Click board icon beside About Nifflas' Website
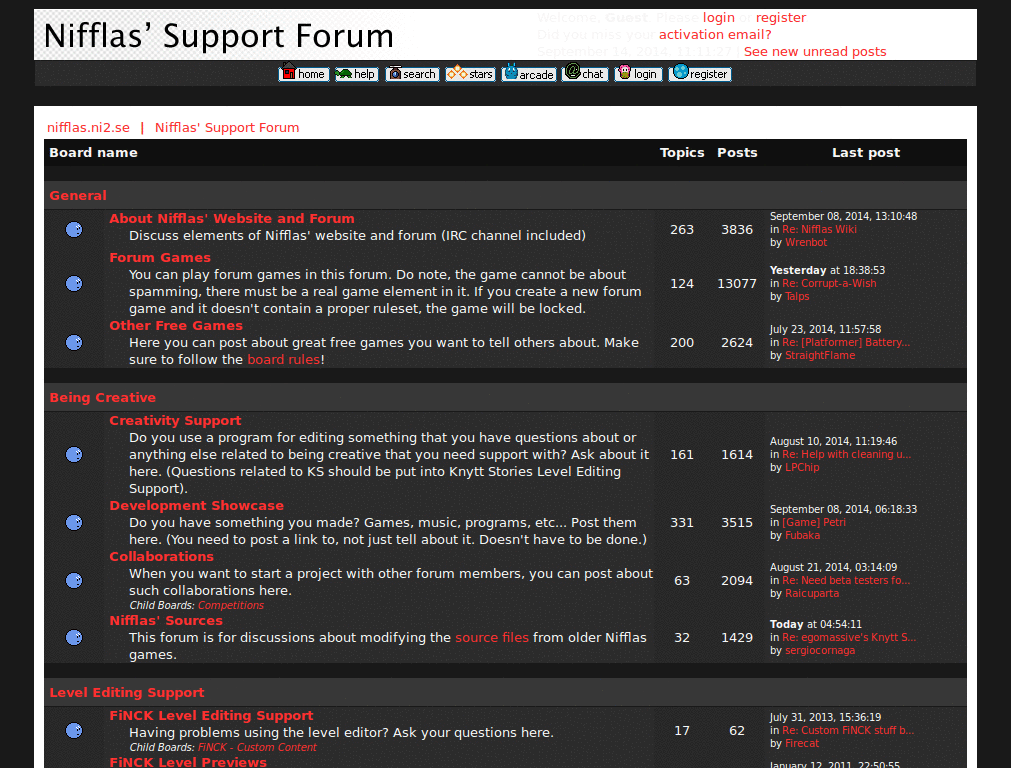The width and height of the screenshot is (1024, 768). click(x=74, y=229)
